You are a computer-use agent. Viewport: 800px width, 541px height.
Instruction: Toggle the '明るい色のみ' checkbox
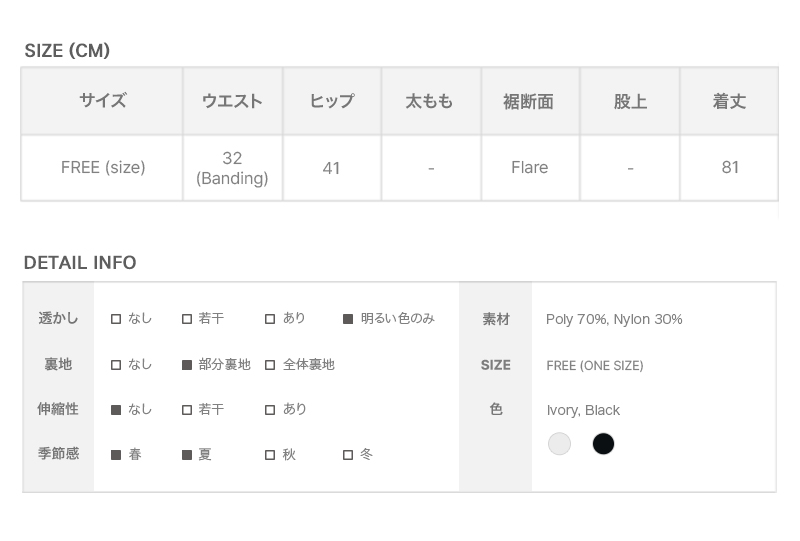coord(348,319)
